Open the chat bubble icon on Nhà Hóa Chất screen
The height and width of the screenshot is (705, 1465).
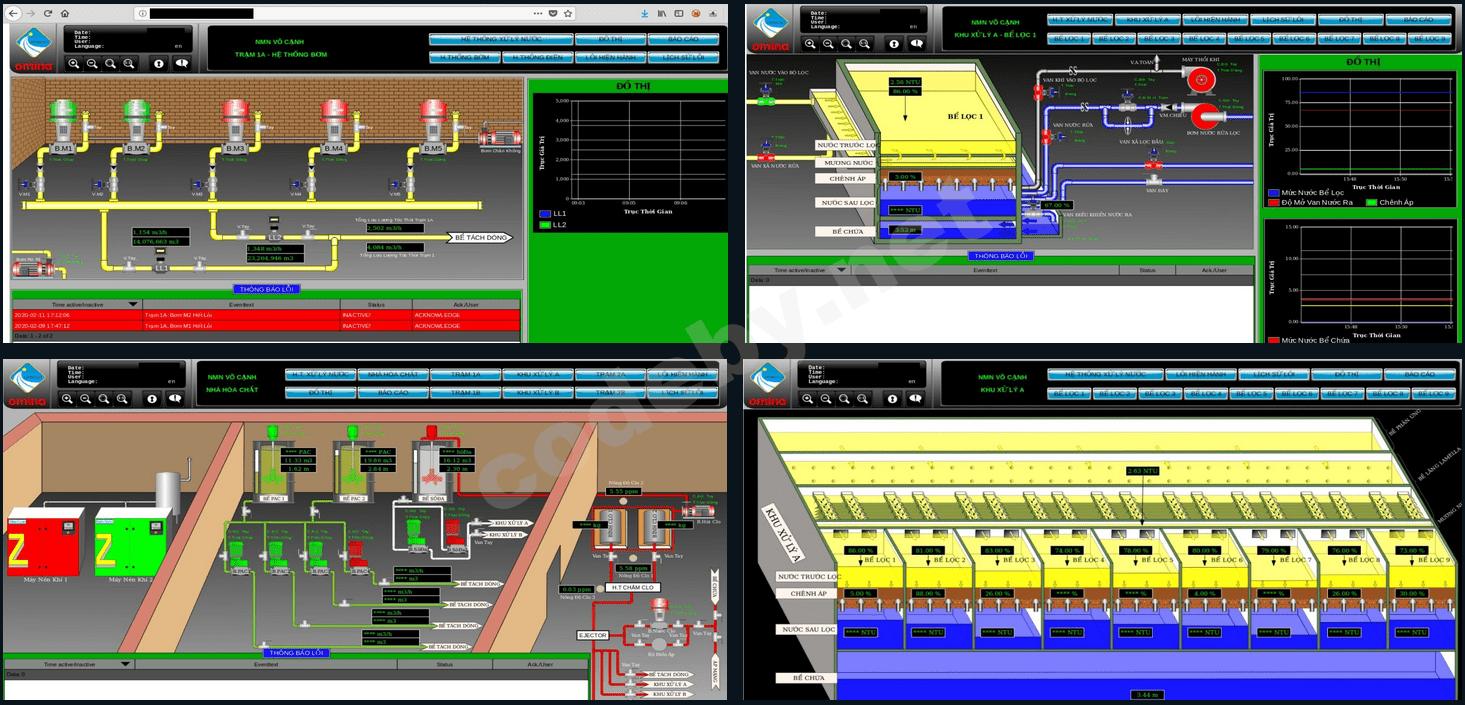pyautogui.click(x=175, y=398)
